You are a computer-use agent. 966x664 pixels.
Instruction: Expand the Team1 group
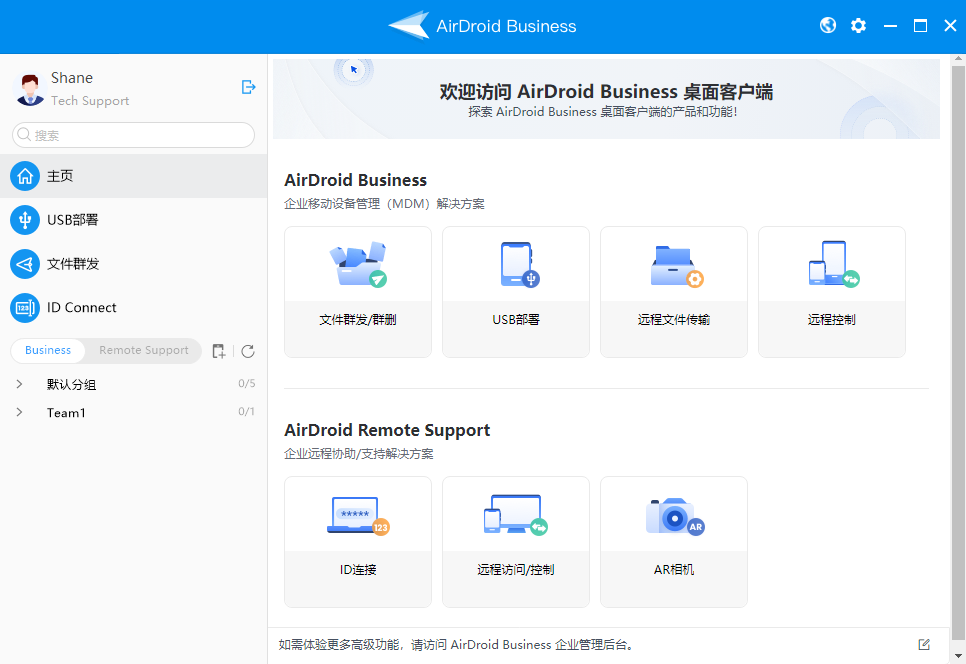[19, 412]
